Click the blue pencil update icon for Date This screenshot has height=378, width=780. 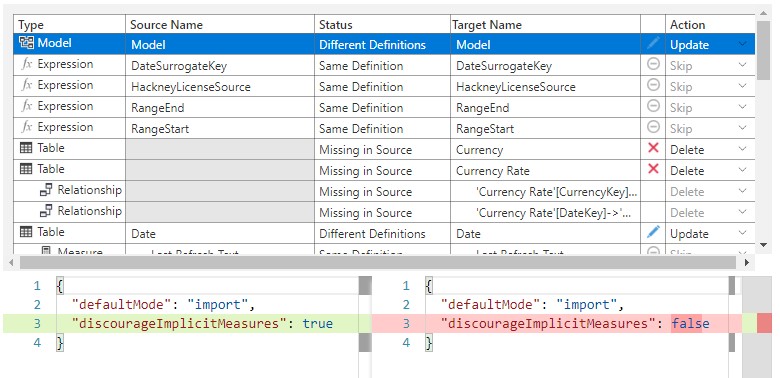pos(653,232)
